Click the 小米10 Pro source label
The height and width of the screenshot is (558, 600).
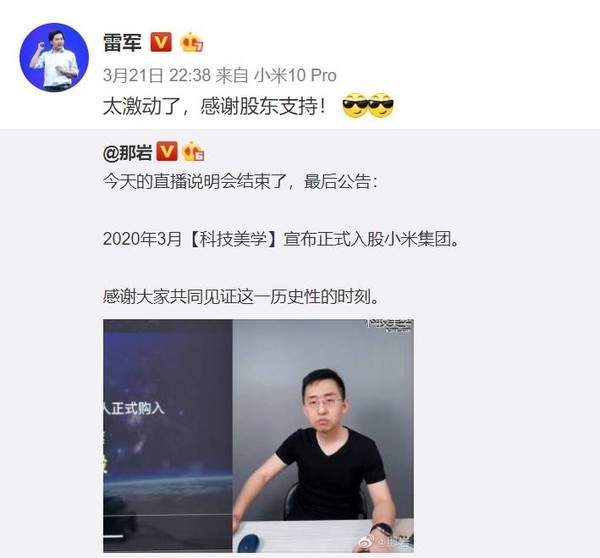tap(296, 75)
